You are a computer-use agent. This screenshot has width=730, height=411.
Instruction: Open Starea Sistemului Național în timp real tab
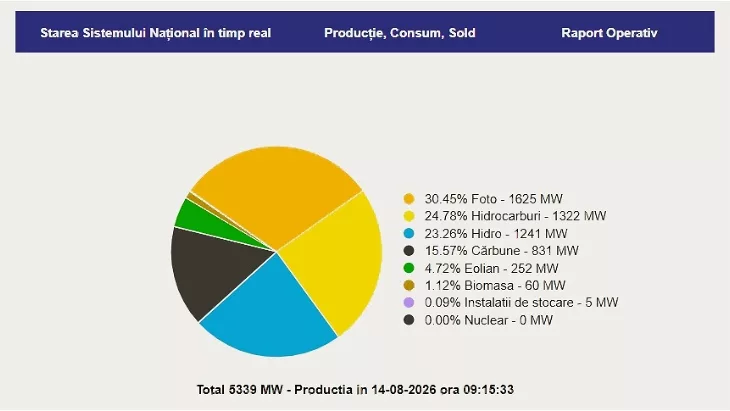tap(155, 33)
